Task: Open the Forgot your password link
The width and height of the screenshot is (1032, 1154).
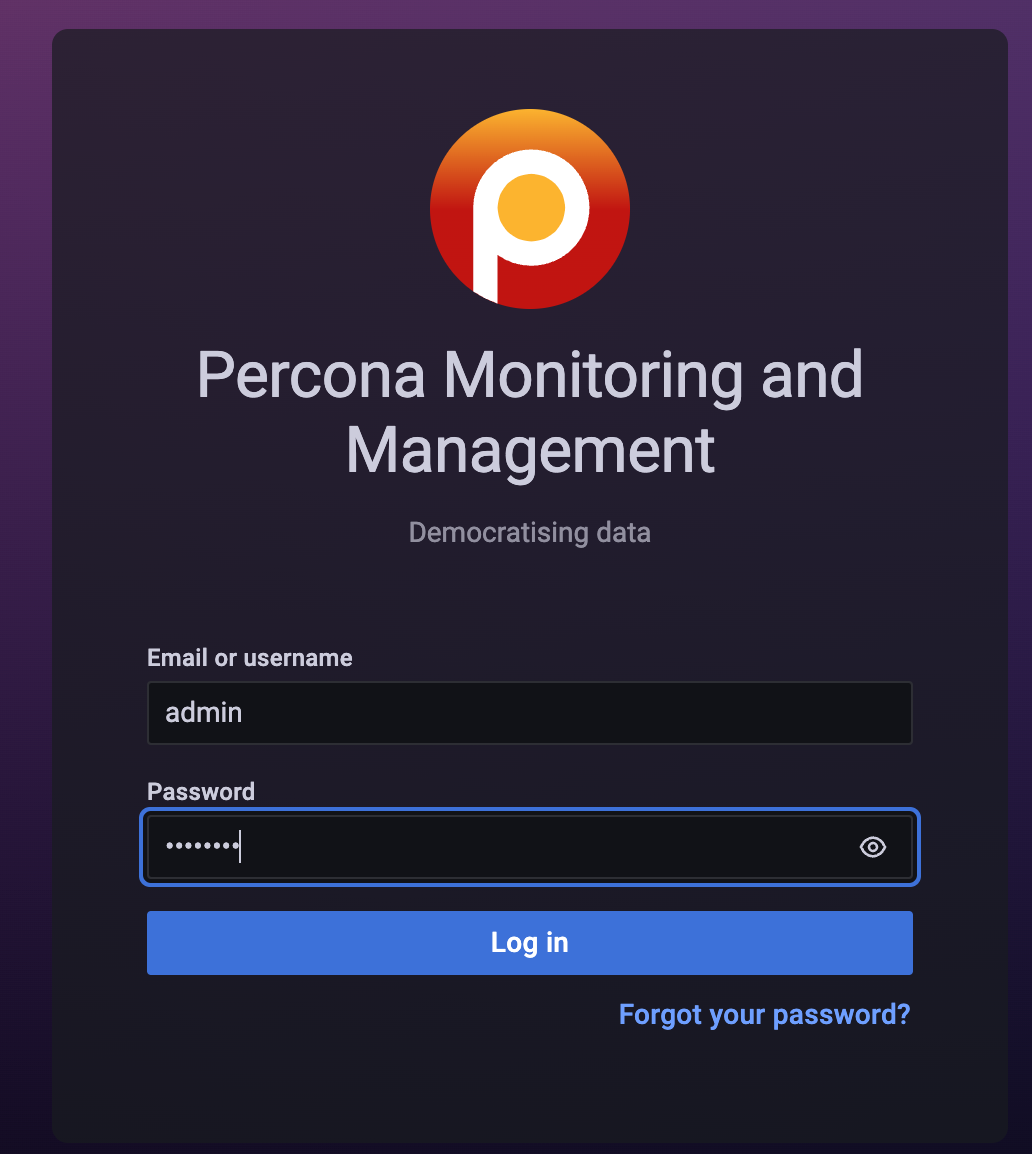Action: click(x=764, y=1015)
